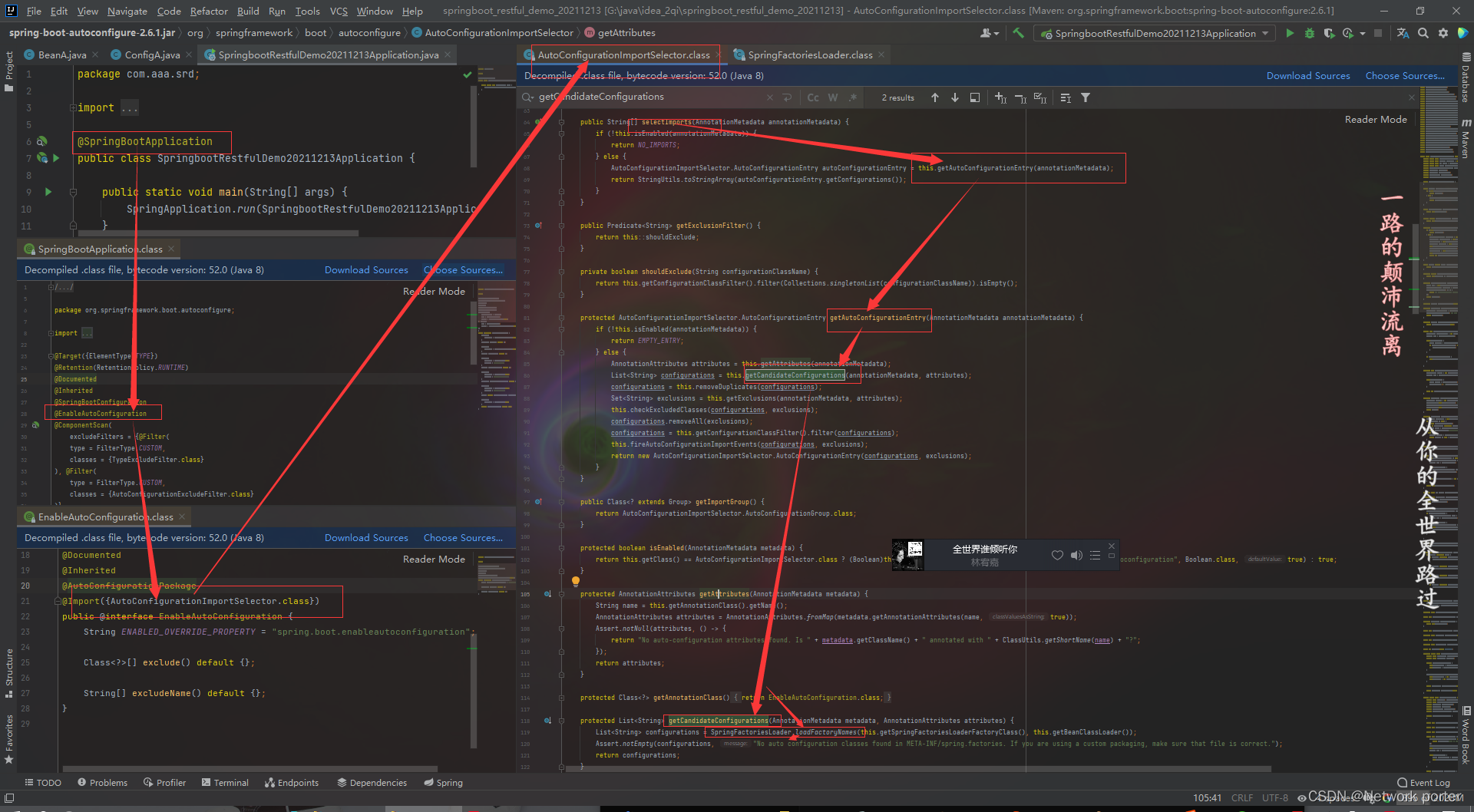Viewport: 1474px width, 812px height.
Task: Click Download Sources in SpringBootApplication.class banner
Action: point(366,269)
